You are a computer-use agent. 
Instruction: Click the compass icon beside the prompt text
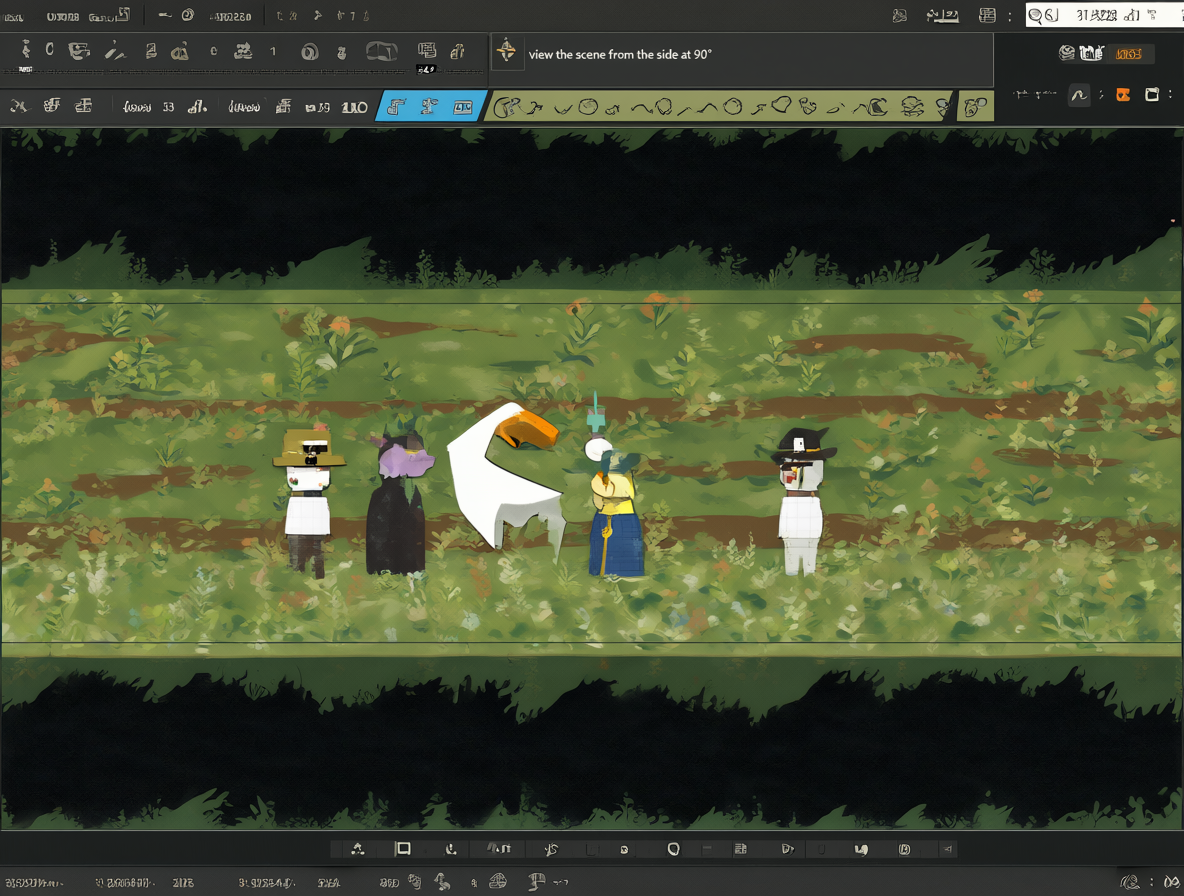507,52
